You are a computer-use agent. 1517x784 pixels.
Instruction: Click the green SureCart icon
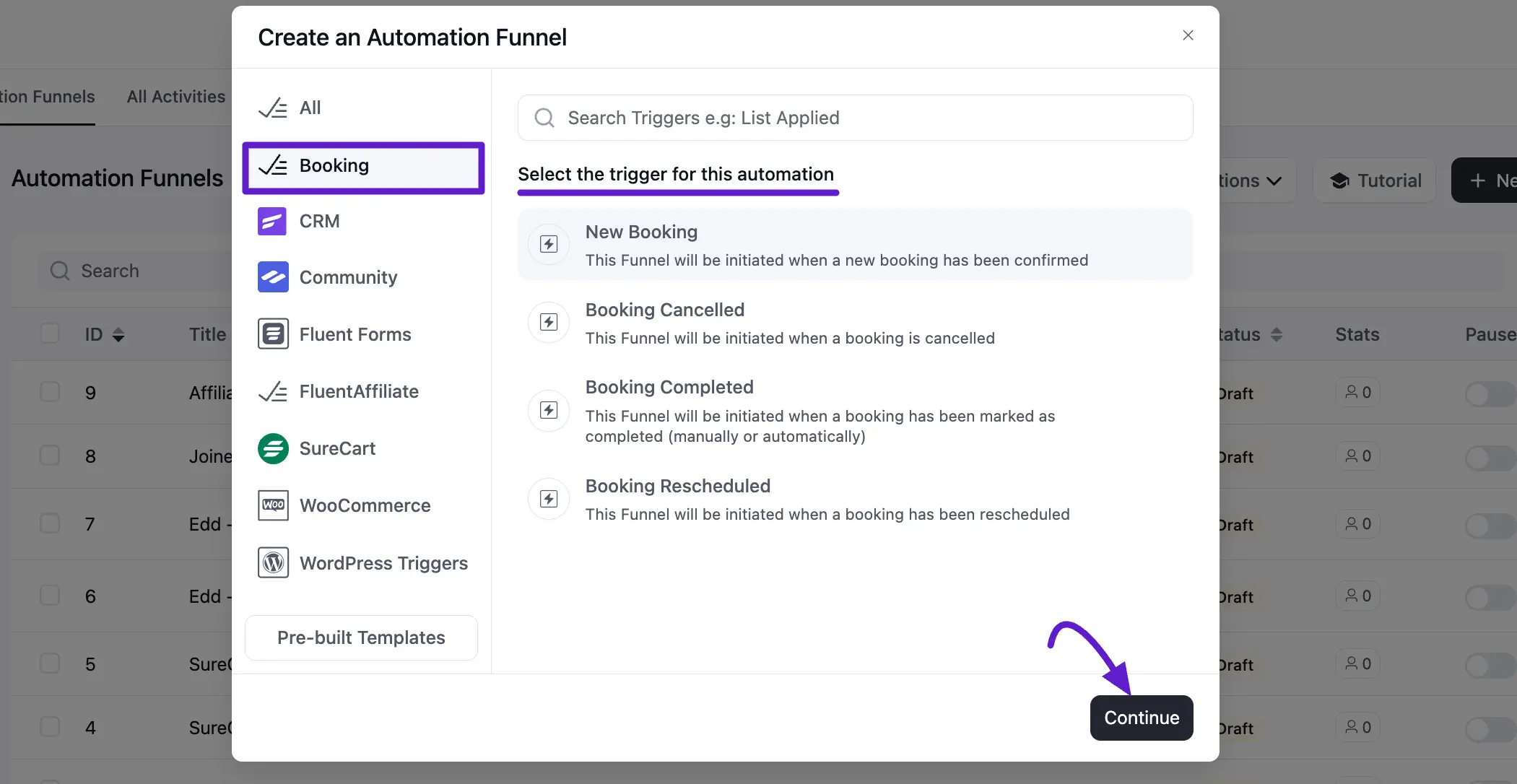pyautogui.click(x=273, y=448)
